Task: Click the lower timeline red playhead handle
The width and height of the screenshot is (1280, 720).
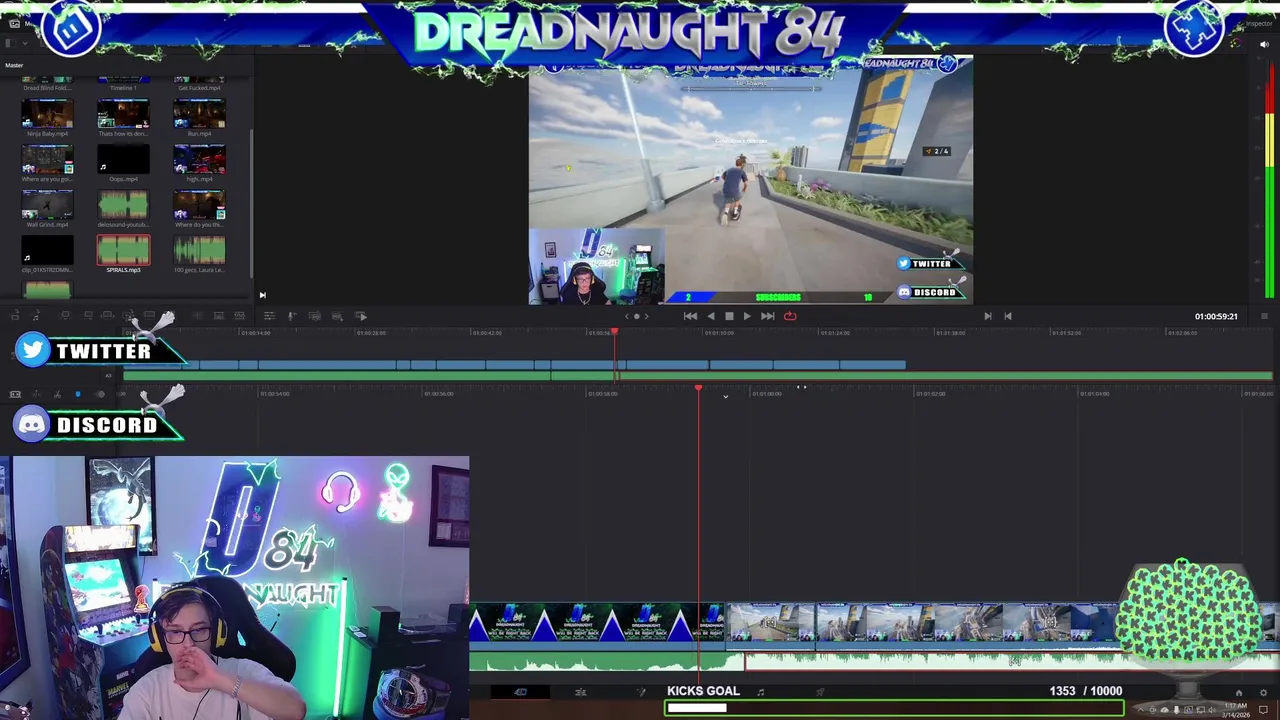Action: [698, 388]
